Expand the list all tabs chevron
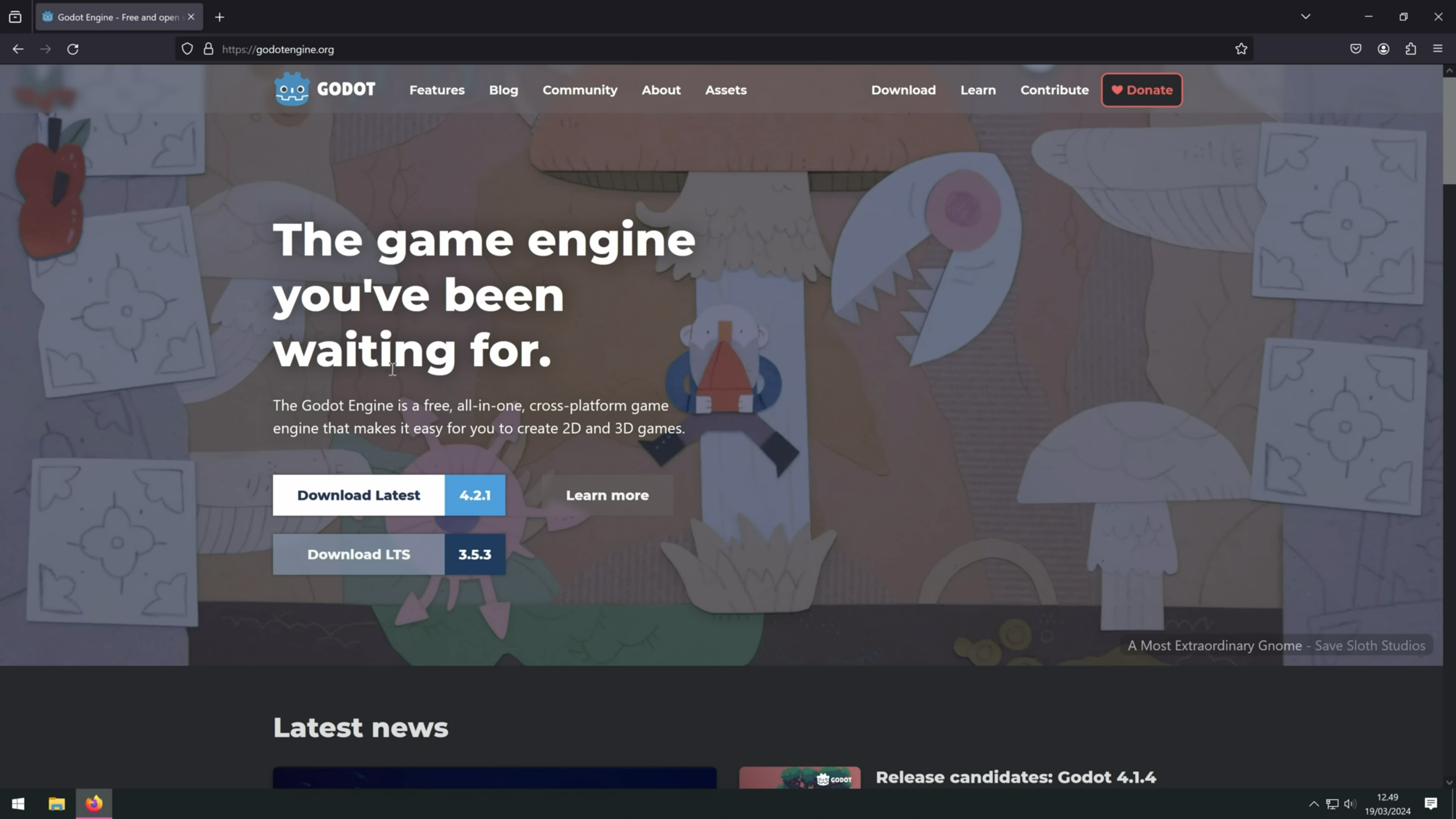Viewport: 1456px width, 819px height. (x=1305, y=16)
